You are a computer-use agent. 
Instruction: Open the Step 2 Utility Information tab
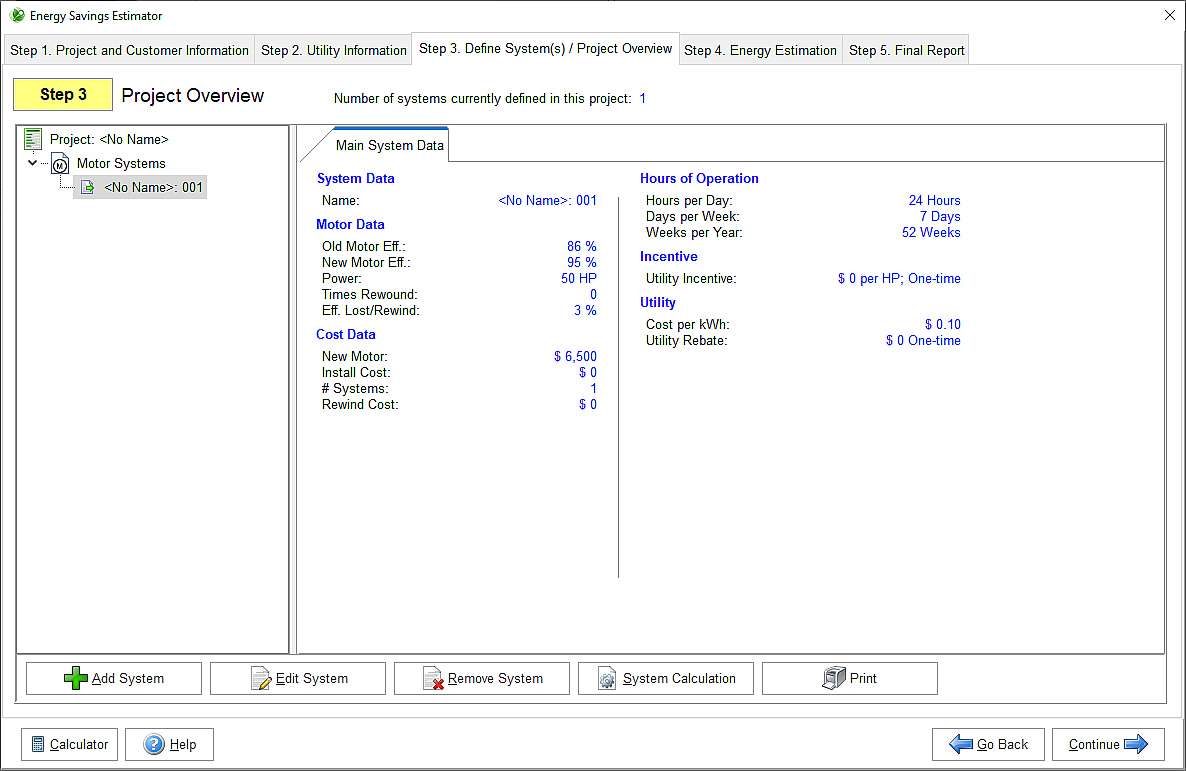point(334,50)
